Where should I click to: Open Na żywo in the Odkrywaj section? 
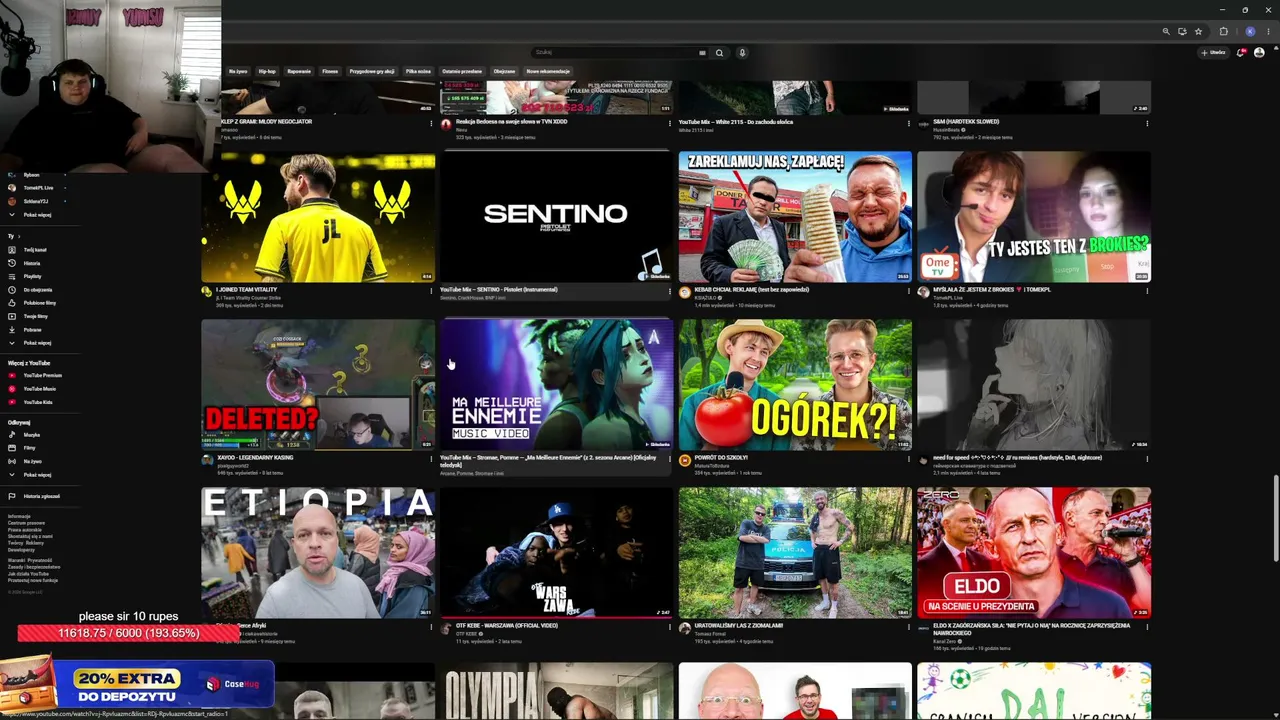(x=32, y=461)
